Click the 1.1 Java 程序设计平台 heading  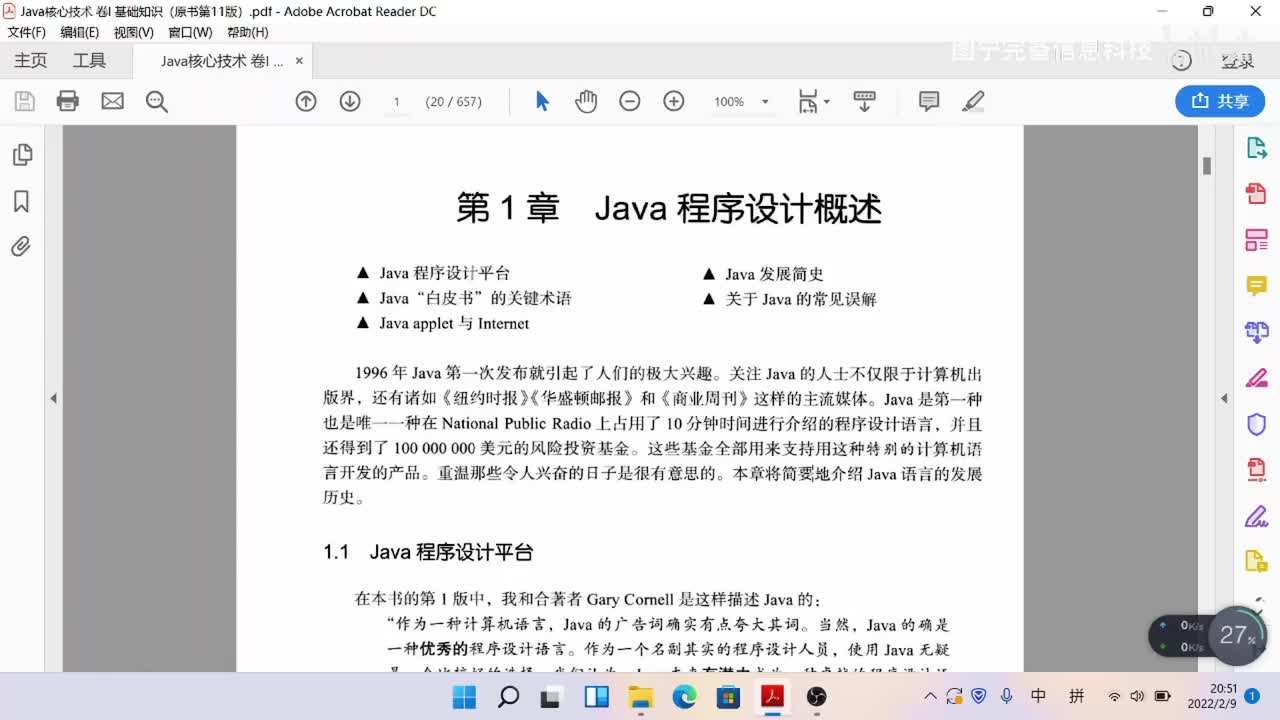428,552
